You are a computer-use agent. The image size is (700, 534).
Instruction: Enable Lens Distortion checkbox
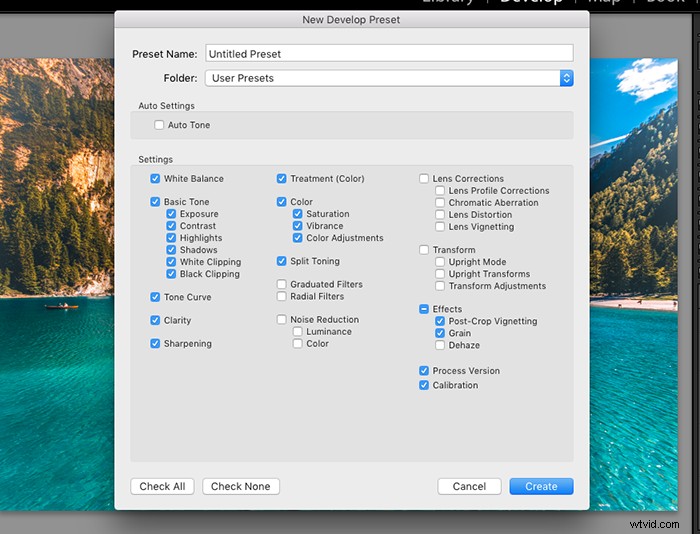tap(440, 215)
